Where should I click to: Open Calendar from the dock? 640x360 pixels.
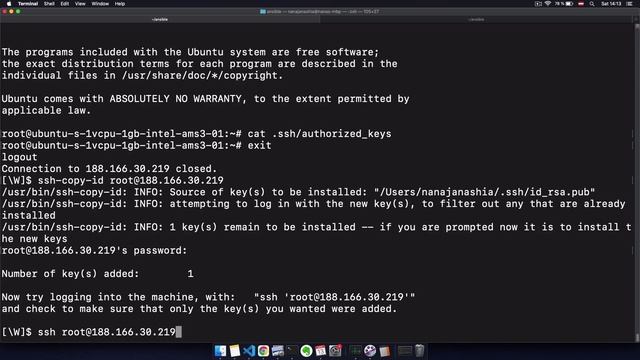point(320,351)
